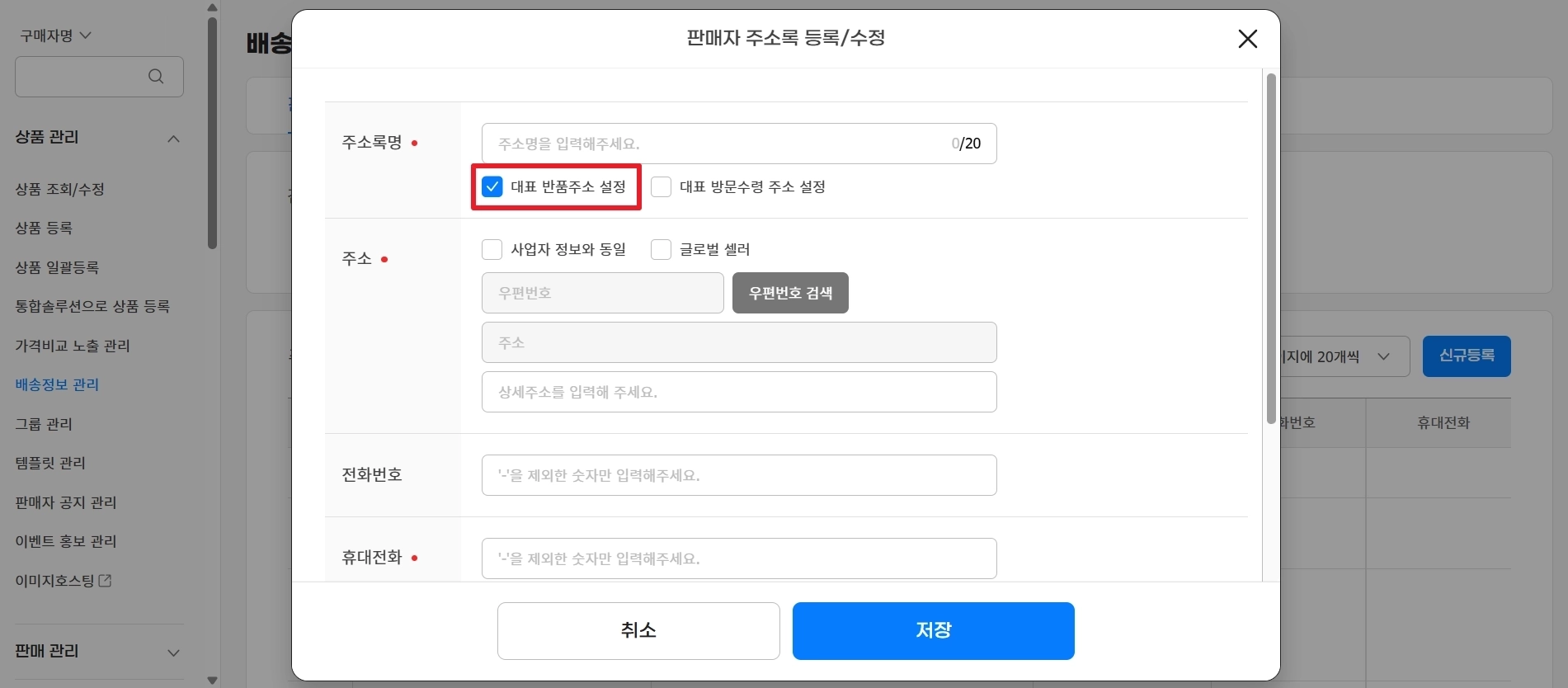
Task: Click the search magnifier icon in sidebar
Action: click(x=156, y=77)
